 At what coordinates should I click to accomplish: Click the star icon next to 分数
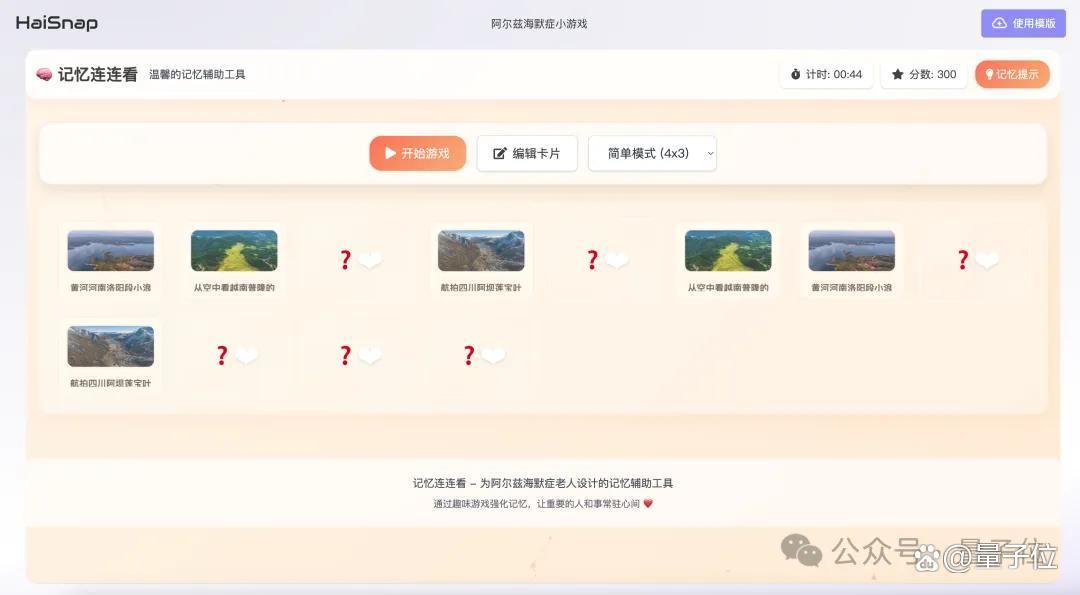pyautogui.click(x=897, y=74)
